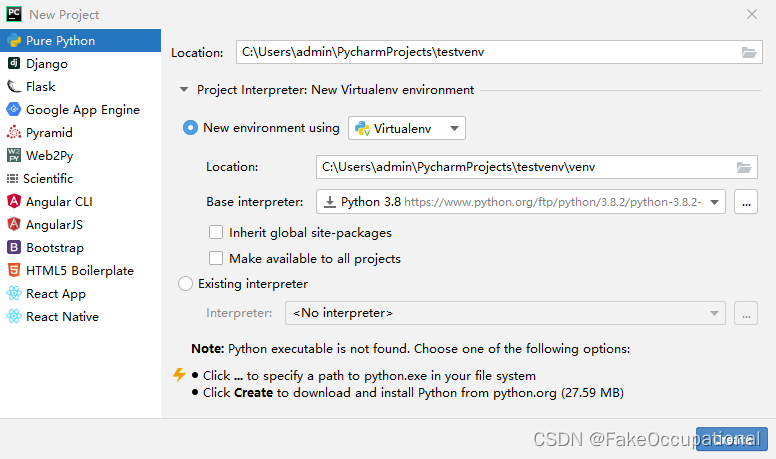
Task: Click the Scientific grid icon
Action: 12,178
